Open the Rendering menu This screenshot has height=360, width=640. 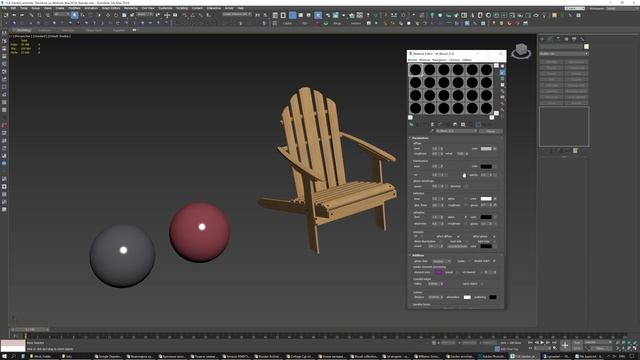pos(131,8)
